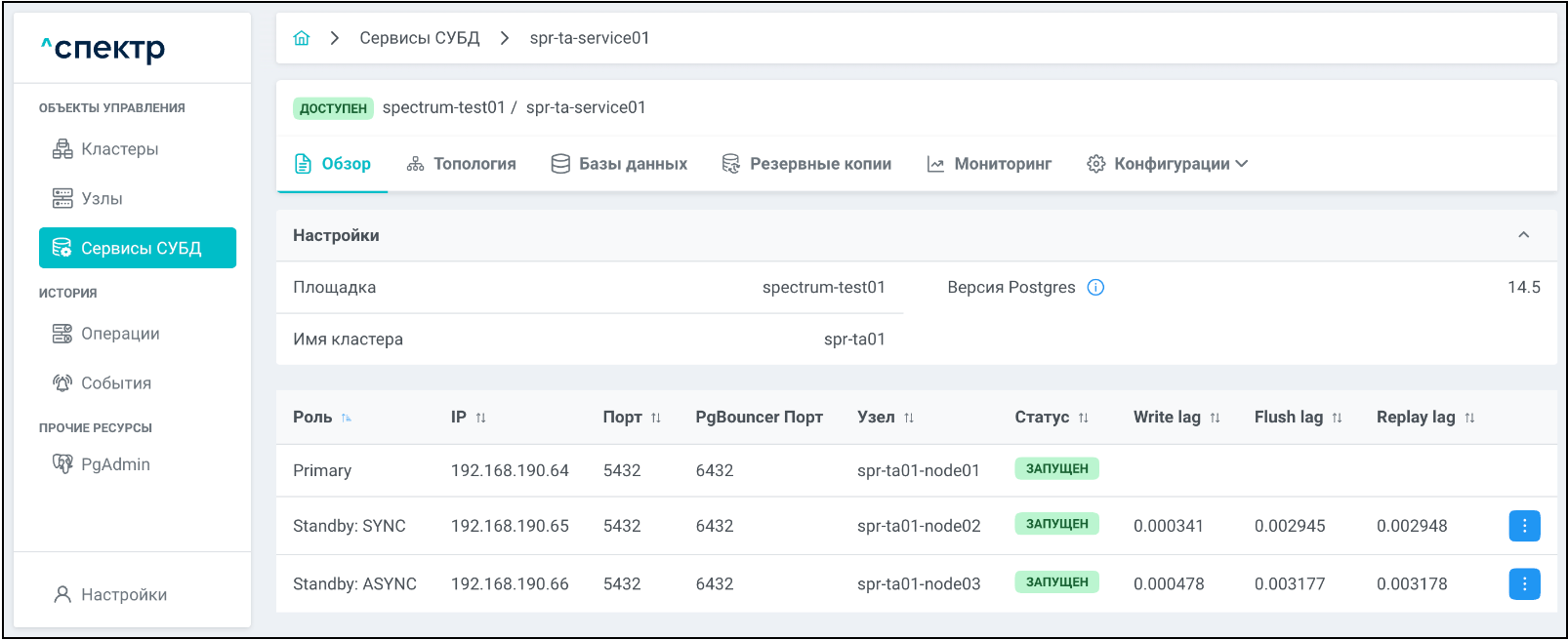The width and height of the screenshot is (1568, 640).
Task: Open Узлы in the sidebar
Action: pyautogui.click(x=102, y=199)
